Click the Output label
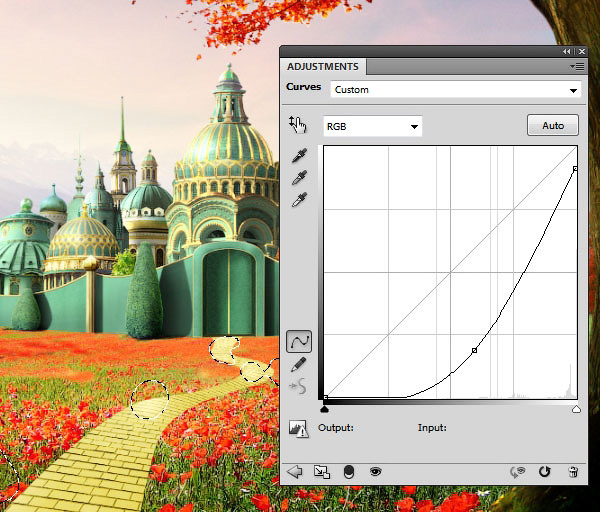This screenshot has height=512, width=600. click(336, 427)
